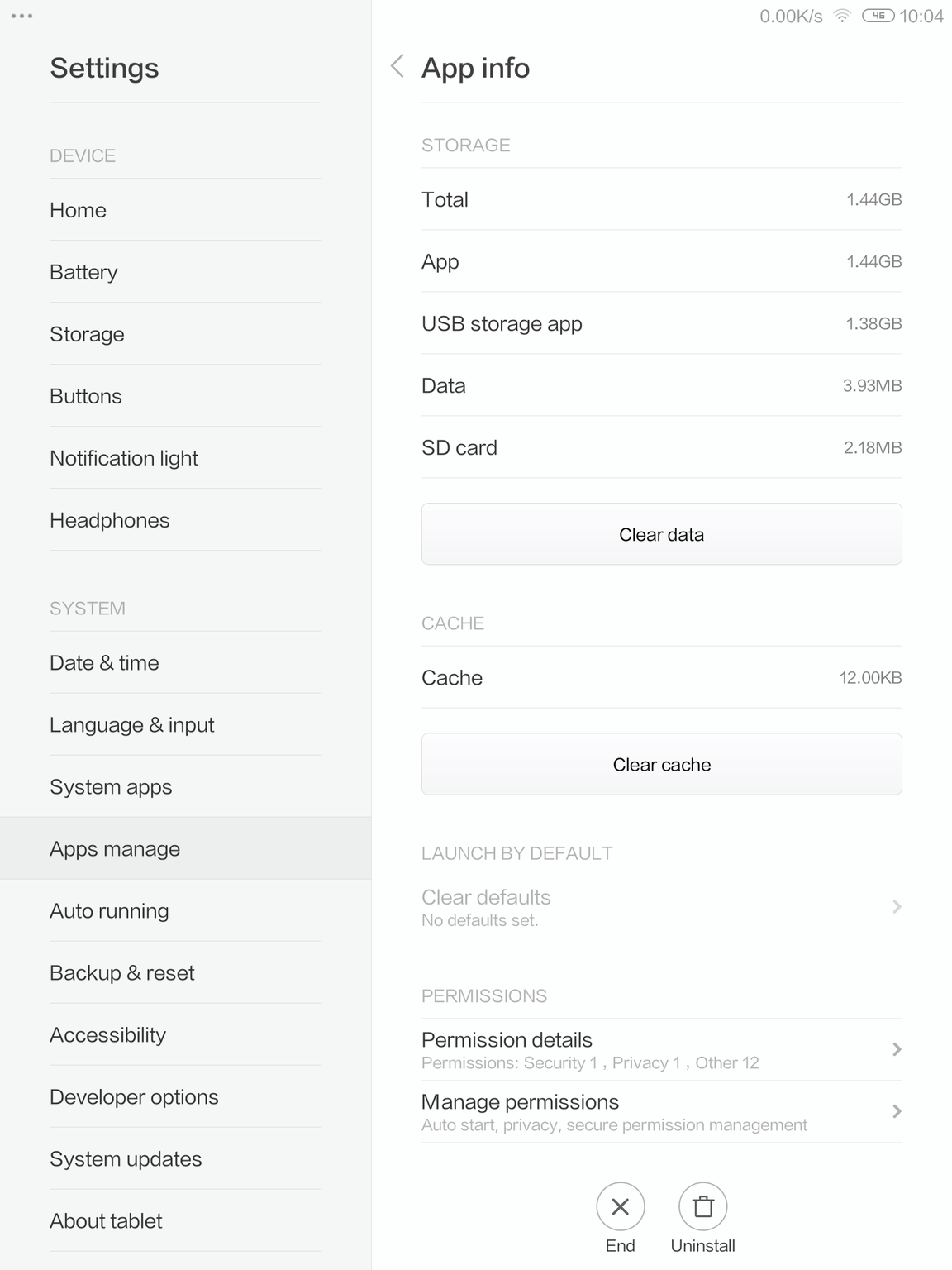The width and height of the screenshot is (952, 1270).
Task: Tap the Cache size row
Action: point(661,677)
